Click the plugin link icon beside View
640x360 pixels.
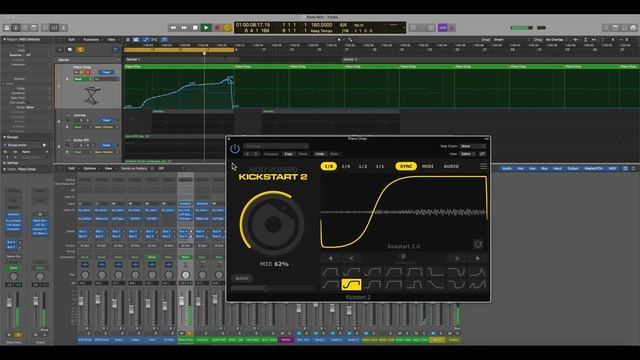(482, 154)
